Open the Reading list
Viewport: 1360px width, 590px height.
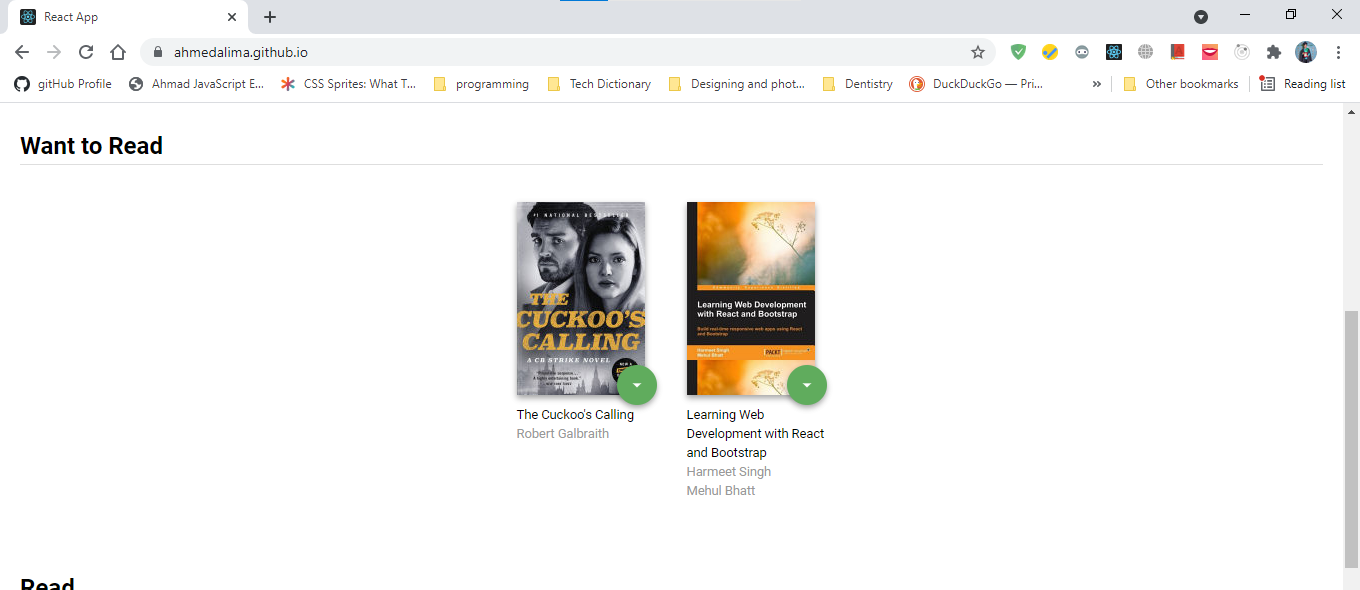(x=1302, y=84)
